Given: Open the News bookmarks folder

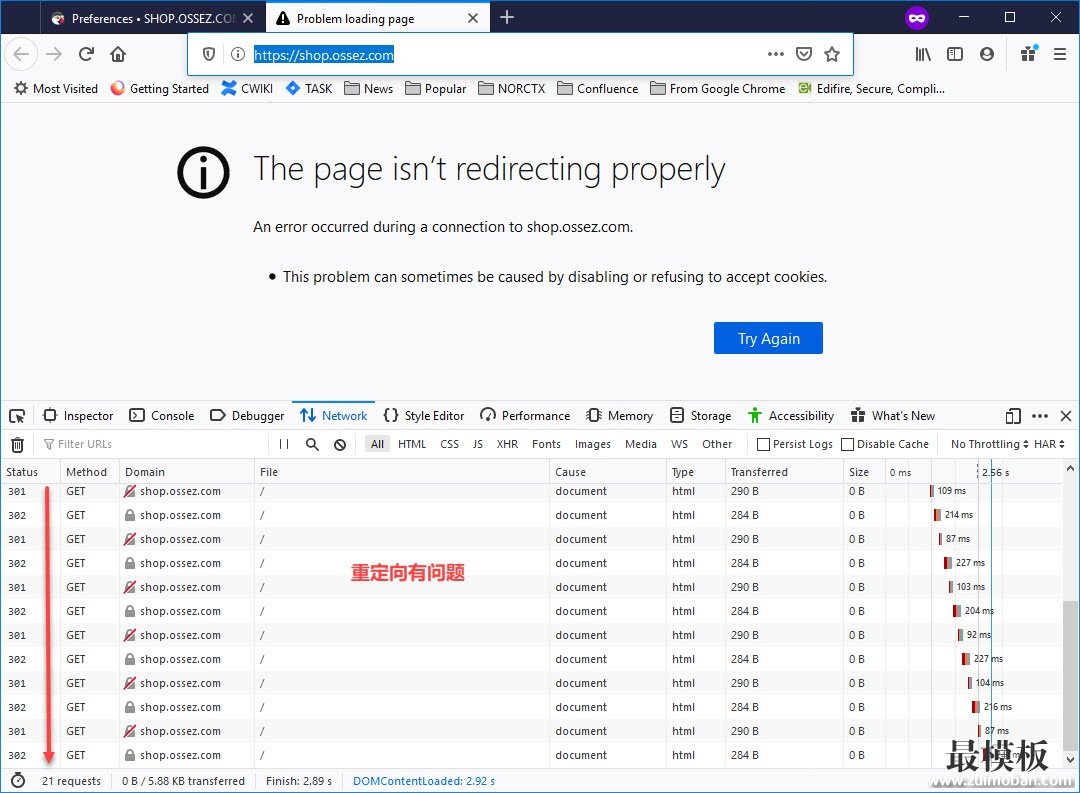Looking at the screenshot, I should pyautogui.click(x=368, y=89).
